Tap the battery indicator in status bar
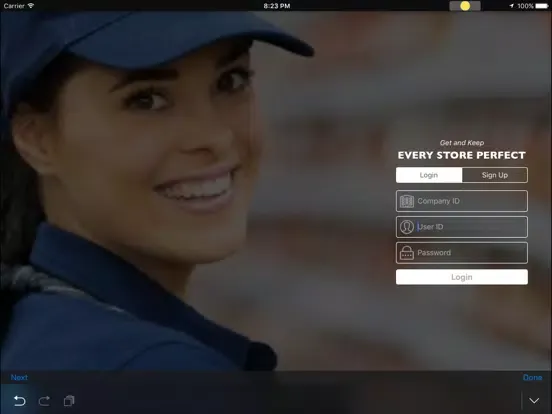 [542, 6]
